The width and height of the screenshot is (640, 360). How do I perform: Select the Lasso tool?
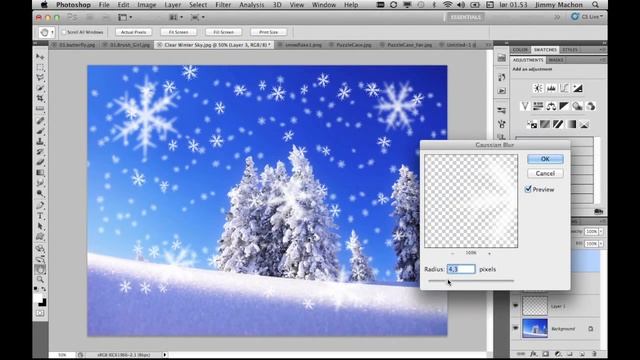[x=40, y=78]
